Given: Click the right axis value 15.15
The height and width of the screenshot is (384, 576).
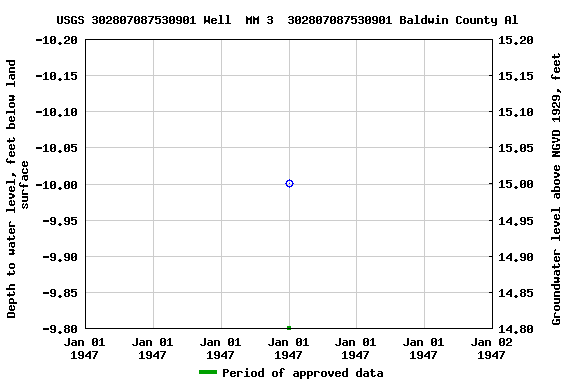Looking at the screenshot, I should coord(515,76).
